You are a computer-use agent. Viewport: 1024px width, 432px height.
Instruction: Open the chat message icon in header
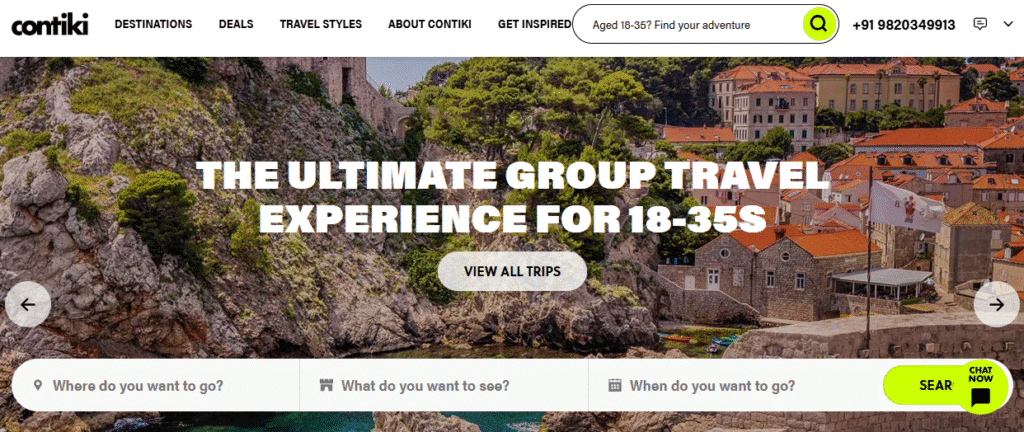980,24
